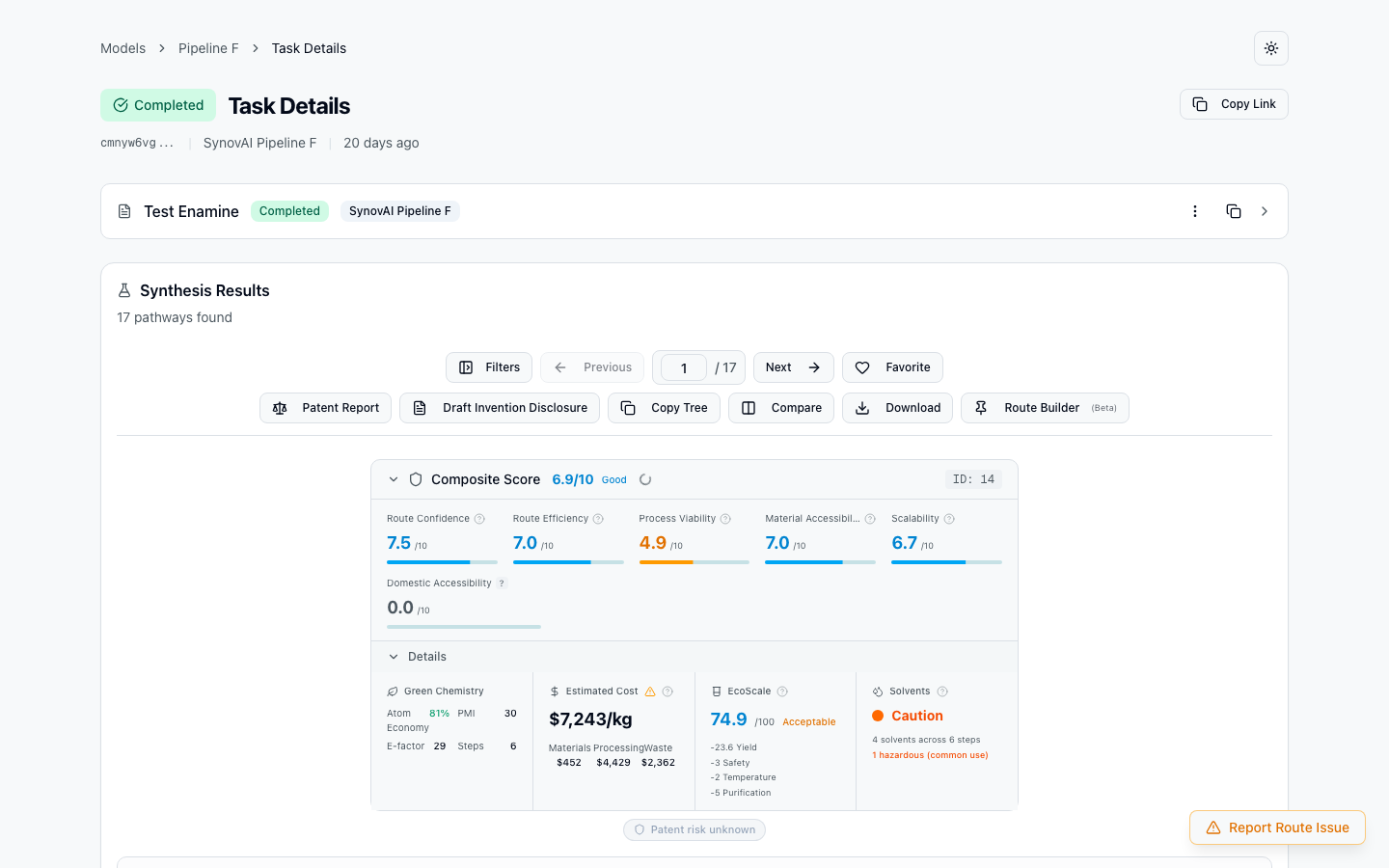The width and height of the screenshot is (1389, 868).
Task: Click the green Completed status badge in header
Action: [x=158, y=105]
